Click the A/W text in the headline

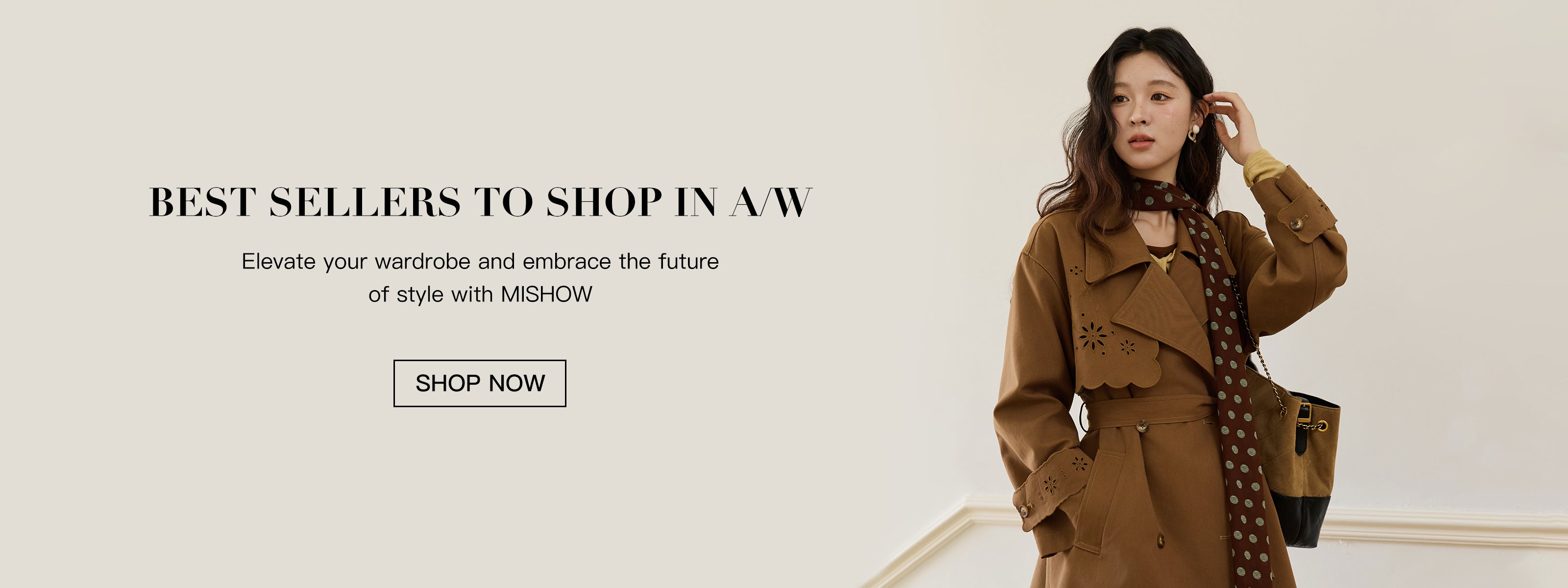pyautogui.click(x=771, y=202)
